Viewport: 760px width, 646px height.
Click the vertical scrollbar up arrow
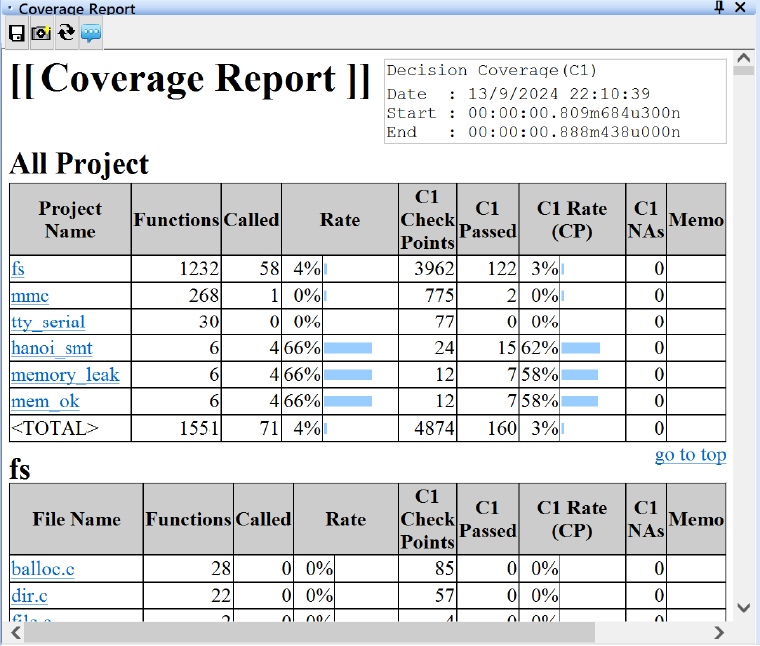[x=744, y=58]
